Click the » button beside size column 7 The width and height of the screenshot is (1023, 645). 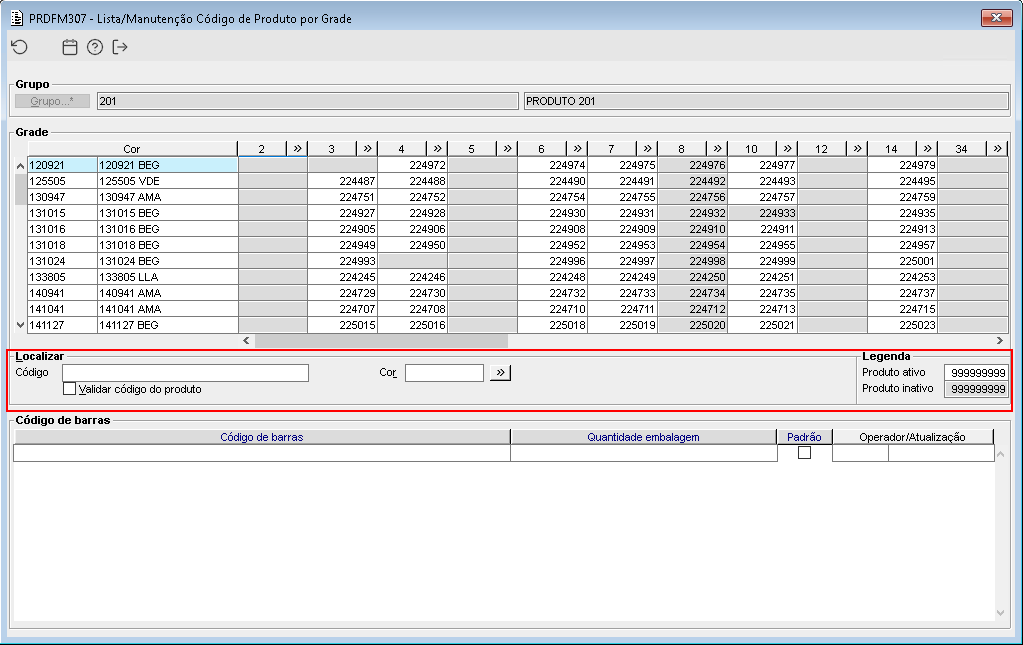click(x=647, y=149)
